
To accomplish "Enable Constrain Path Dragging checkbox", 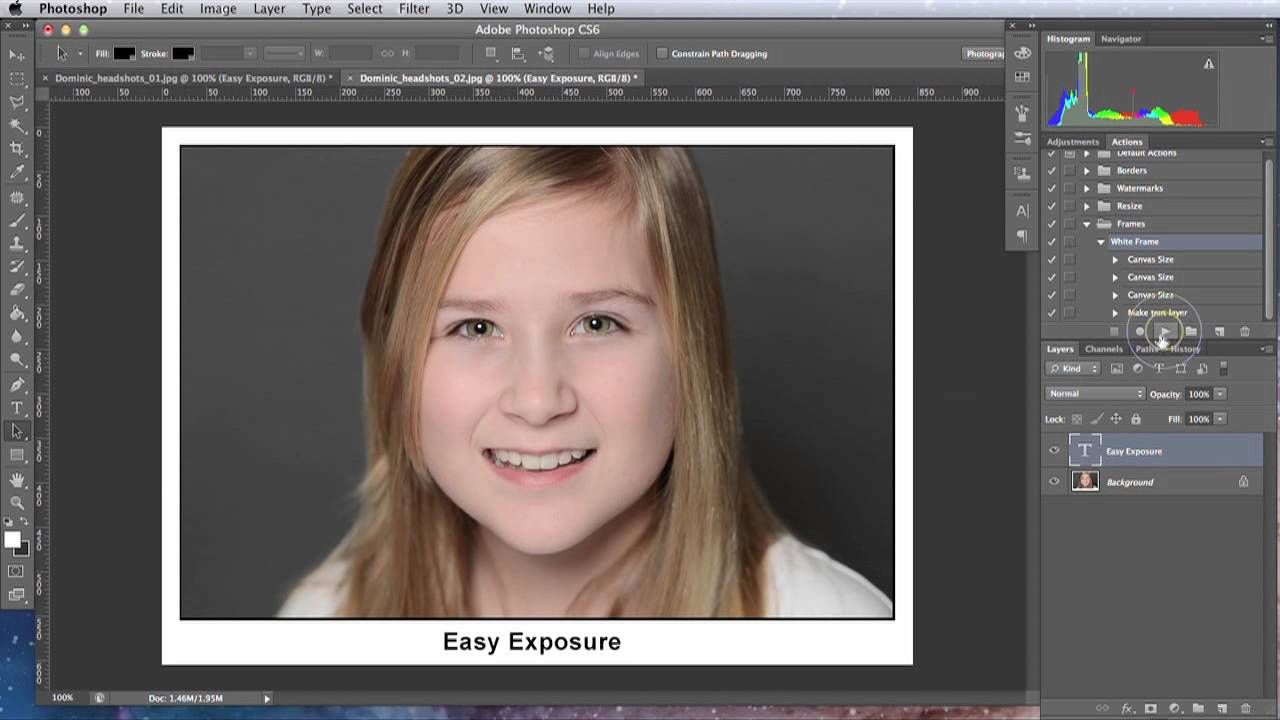I will pos(662,54).
